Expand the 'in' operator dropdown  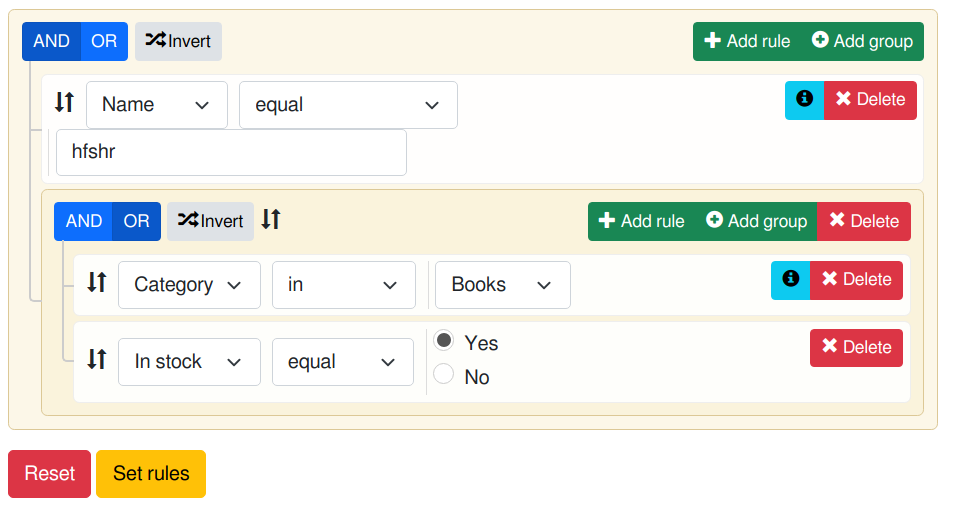coord(344,285)
